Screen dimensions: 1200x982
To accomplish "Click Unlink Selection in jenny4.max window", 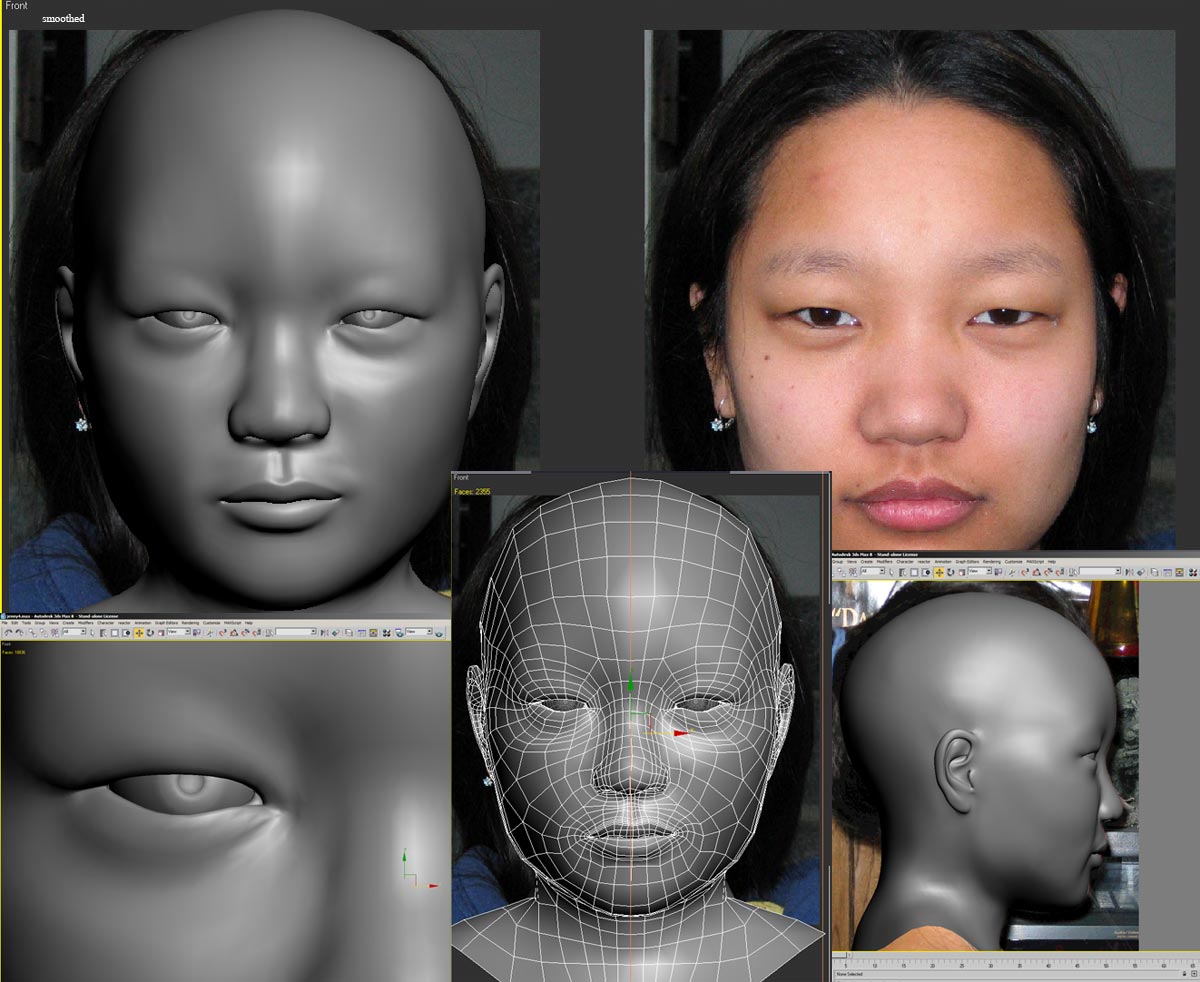I will click(44, 633).
